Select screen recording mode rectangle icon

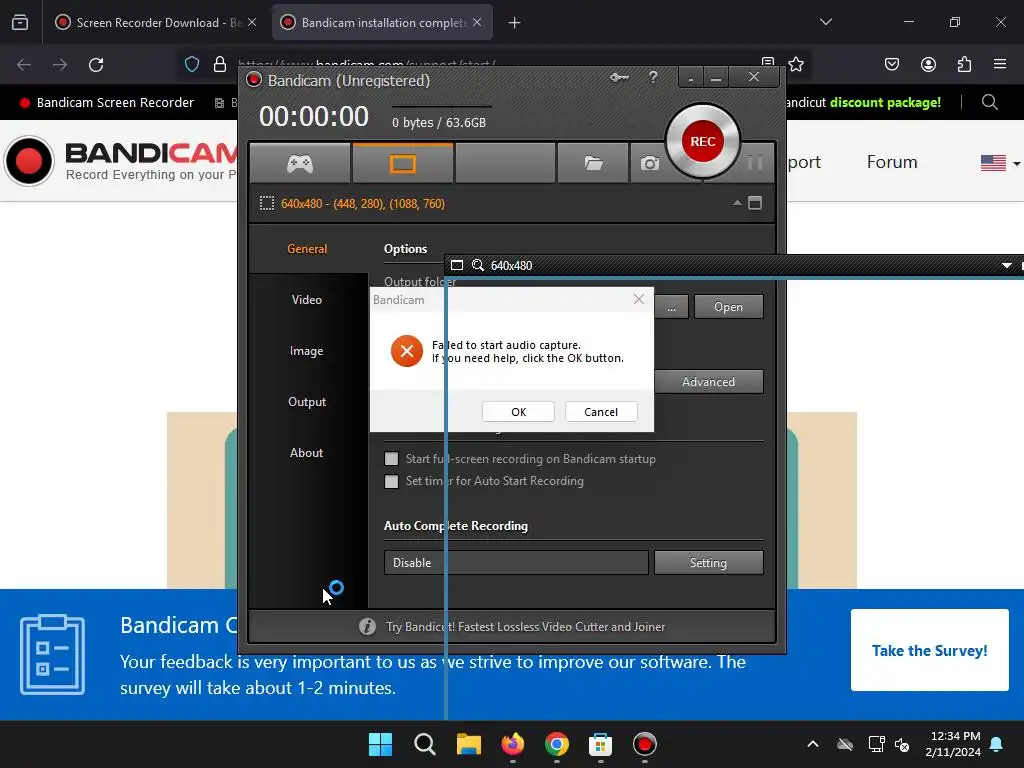pos(402,163)
